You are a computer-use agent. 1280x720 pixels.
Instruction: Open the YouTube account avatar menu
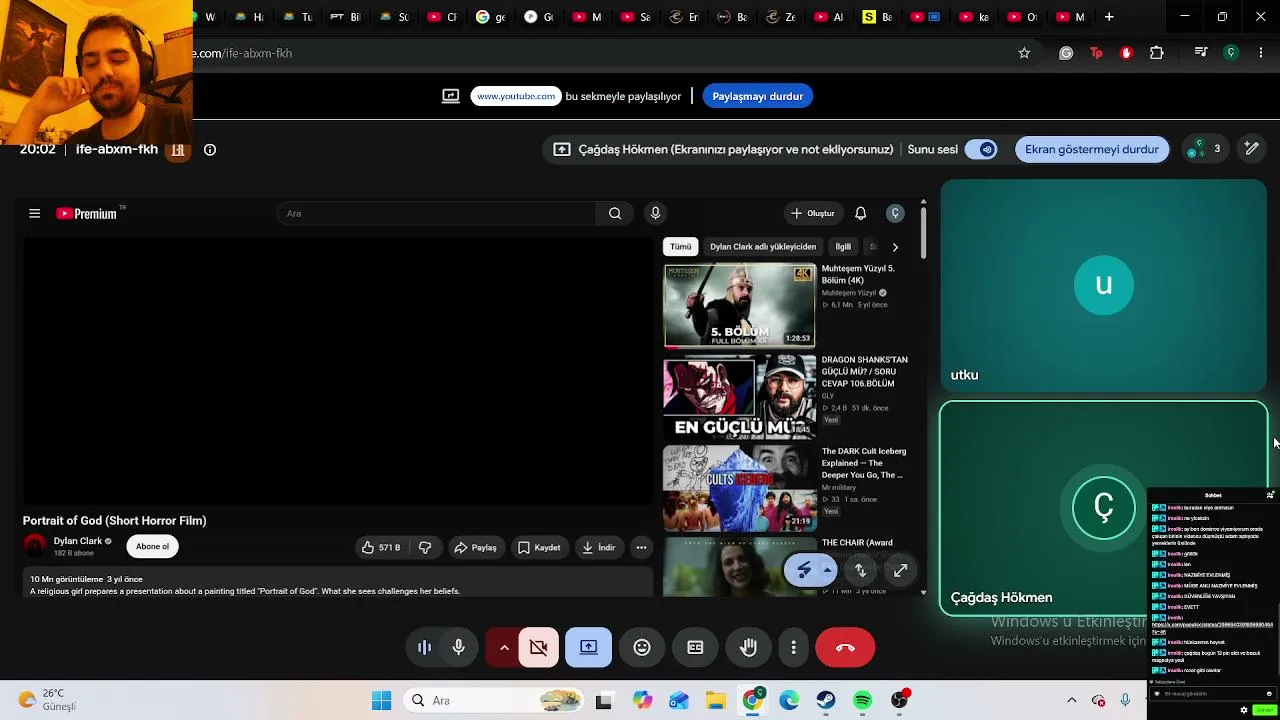895,213
